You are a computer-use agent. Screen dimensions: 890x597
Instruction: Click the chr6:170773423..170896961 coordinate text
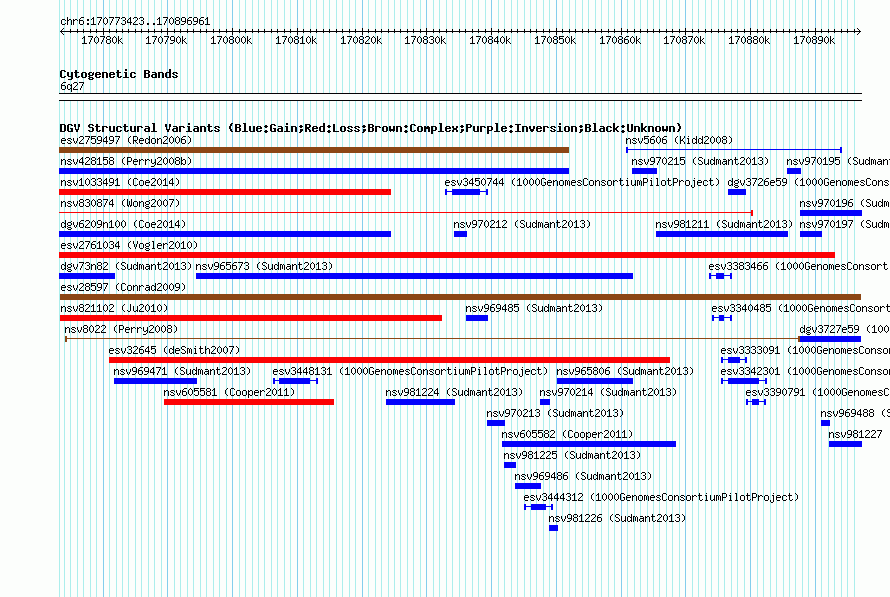pos(135,21)
